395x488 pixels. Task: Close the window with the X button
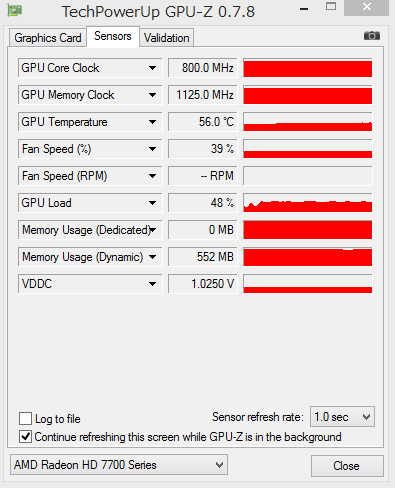coord(366,7)
